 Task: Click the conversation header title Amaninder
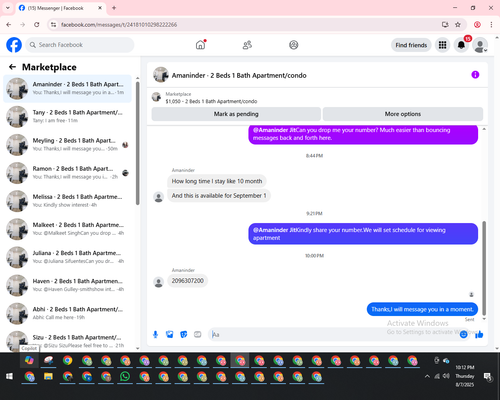(x=239, y=75)
